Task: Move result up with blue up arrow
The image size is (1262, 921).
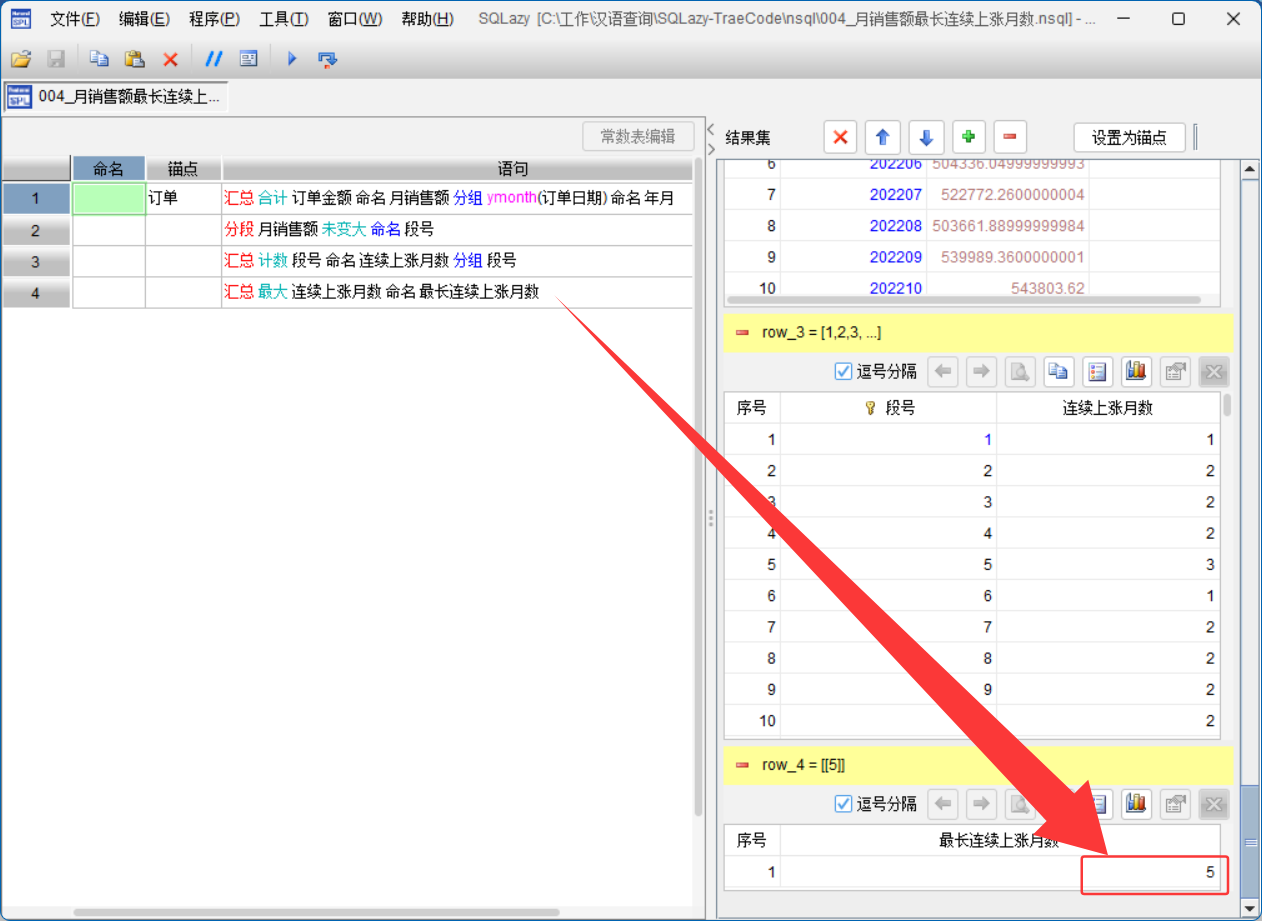Action: (x=883, y=137)
